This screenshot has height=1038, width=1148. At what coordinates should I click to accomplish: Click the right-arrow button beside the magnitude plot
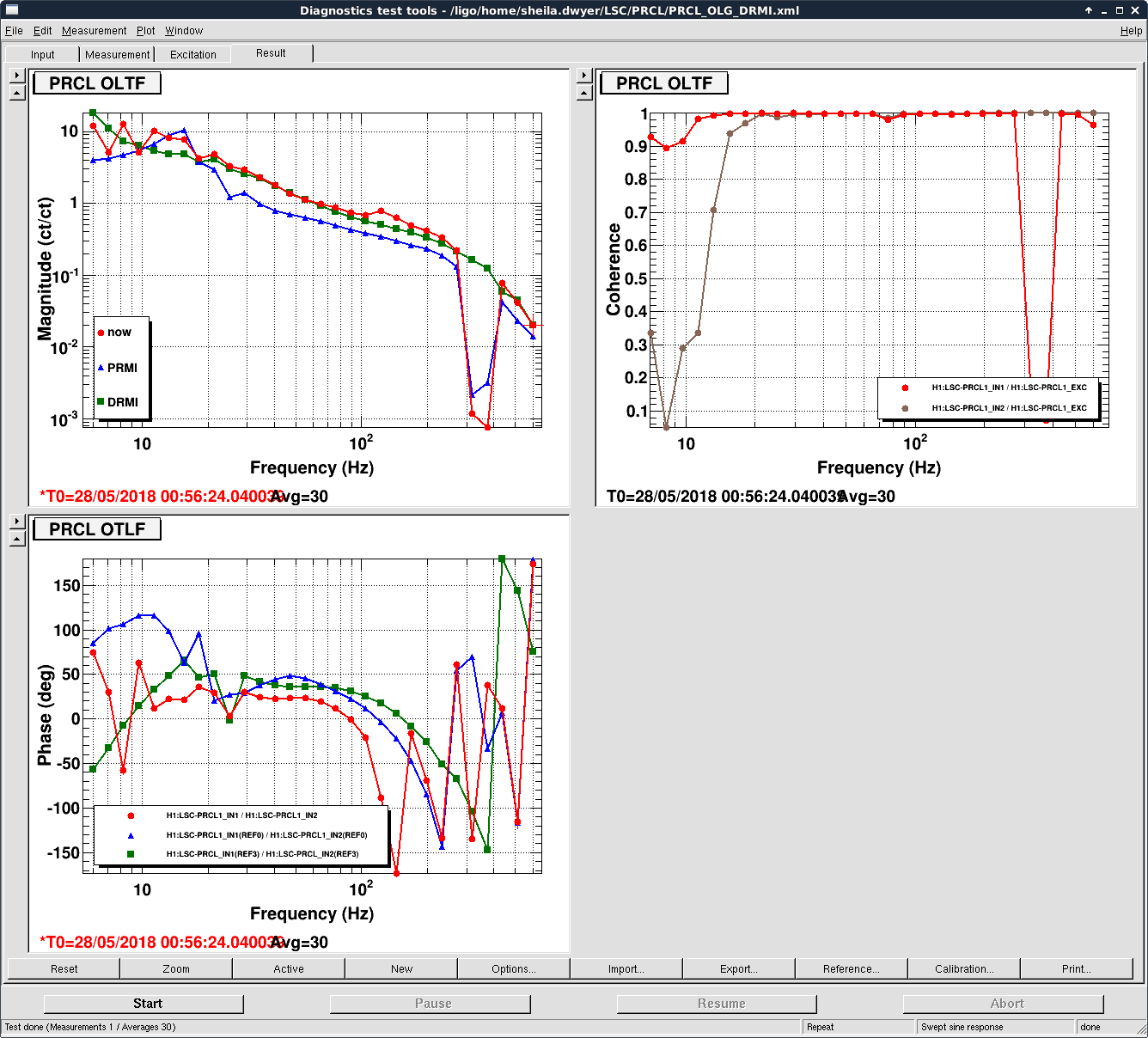(17, 76)
